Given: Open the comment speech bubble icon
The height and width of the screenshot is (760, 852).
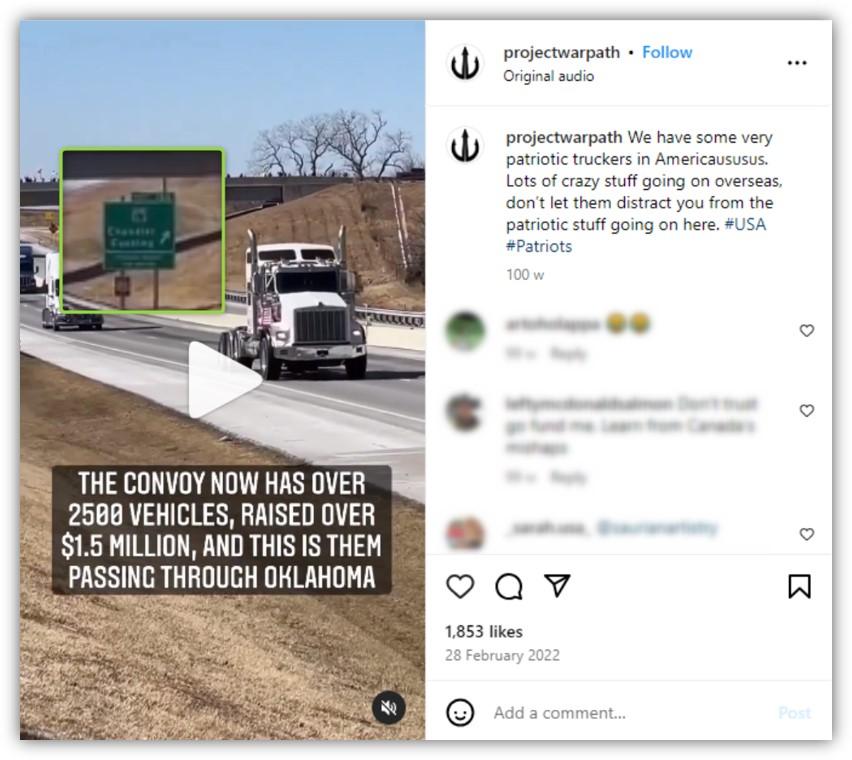Looking at the screenshot, I should point(509,586).
